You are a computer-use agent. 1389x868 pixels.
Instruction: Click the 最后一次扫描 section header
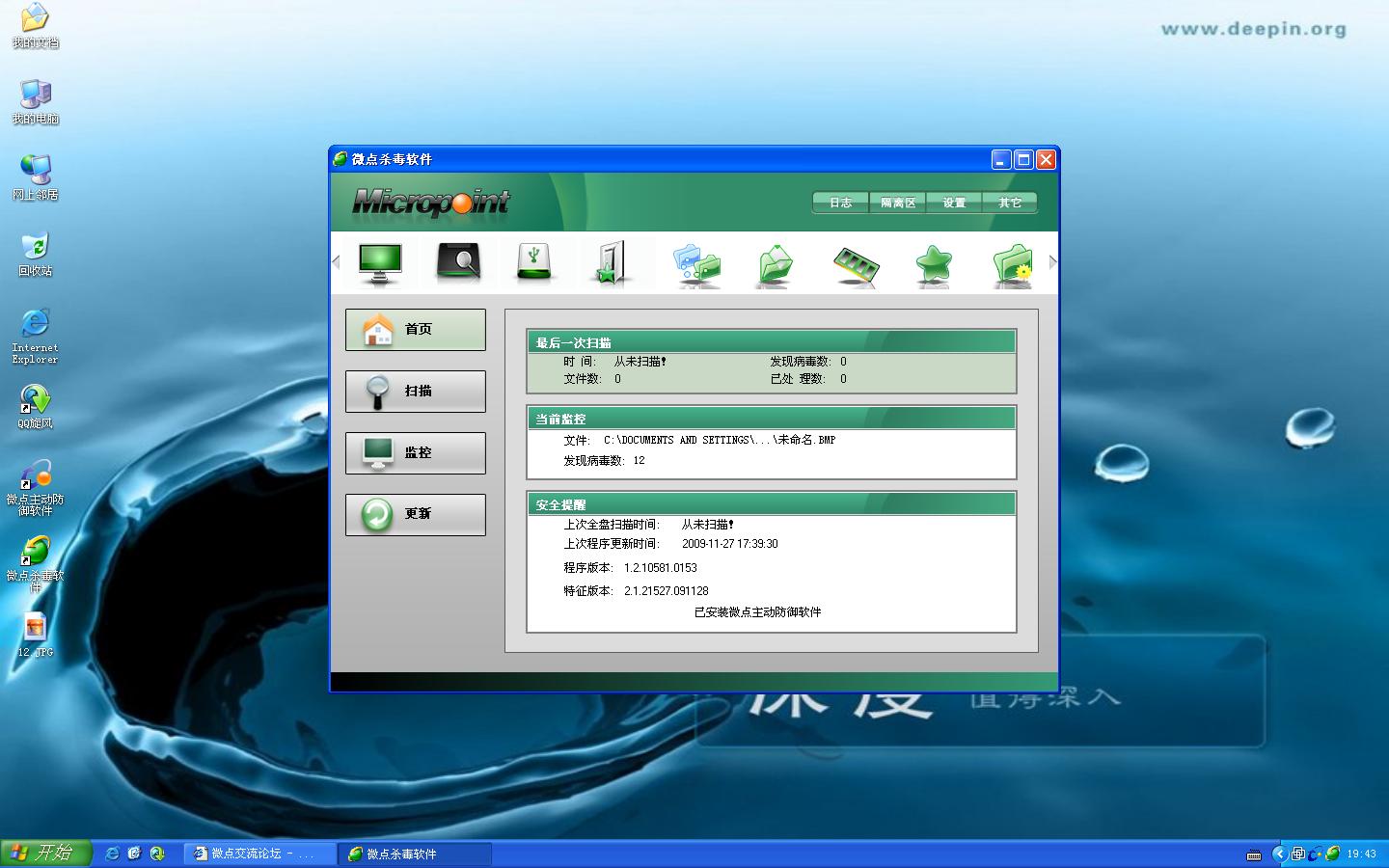772,342
